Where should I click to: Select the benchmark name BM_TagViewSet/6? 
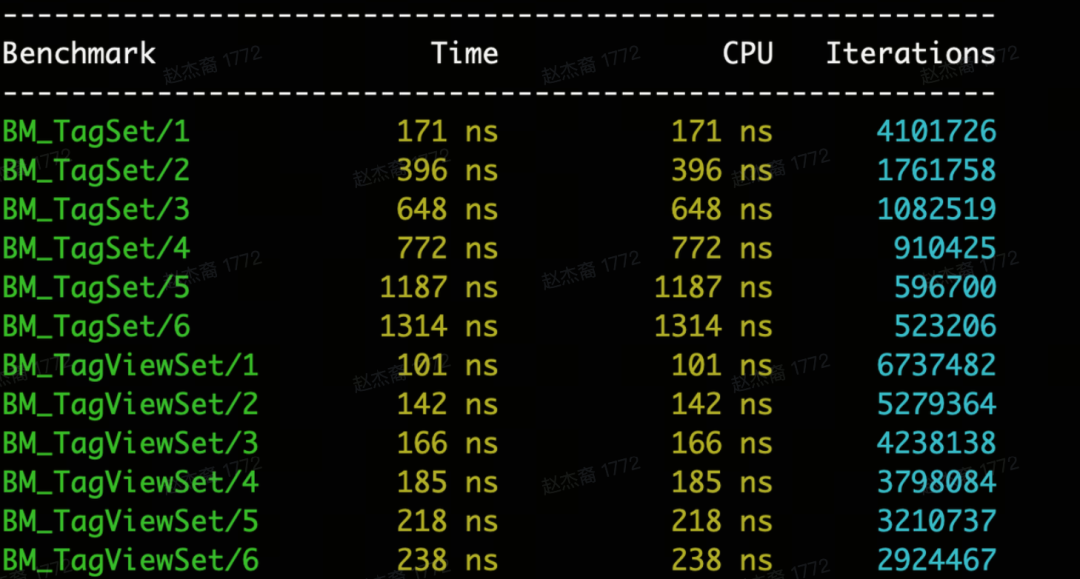(130, 560)
